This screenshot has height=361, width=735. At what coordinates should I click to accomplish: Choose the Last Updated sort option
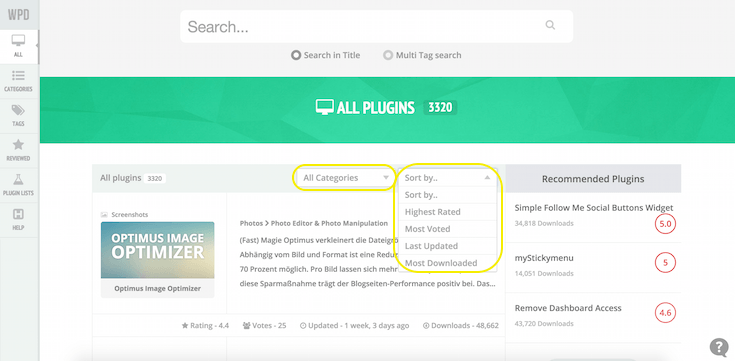(448, 246)
